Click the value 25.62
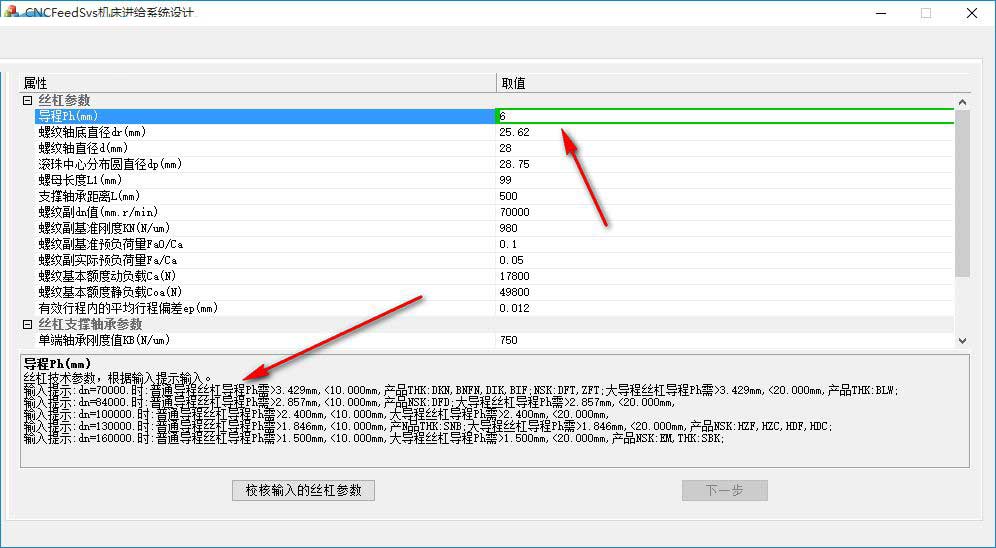The image size is (996, 548). click(514, 132)
